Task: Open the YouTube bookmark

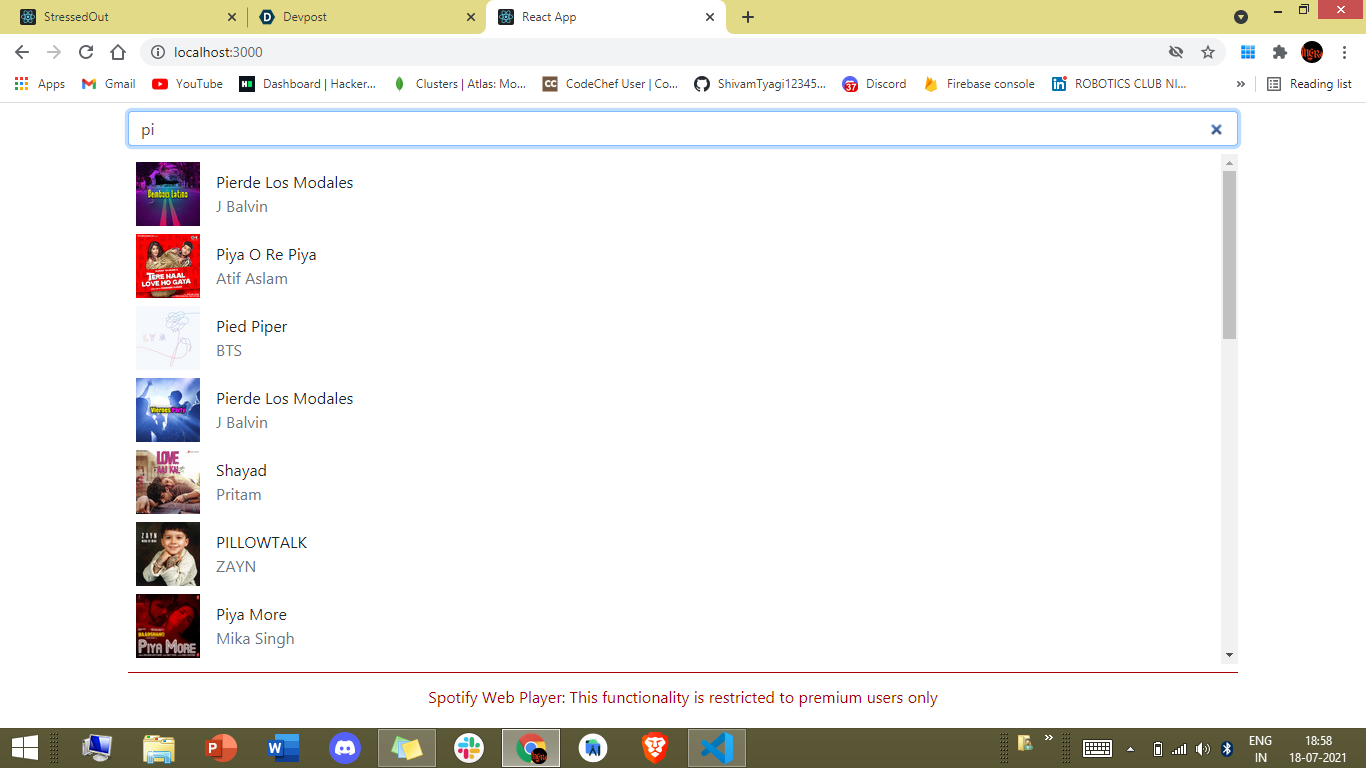Action: coord(188,84)
